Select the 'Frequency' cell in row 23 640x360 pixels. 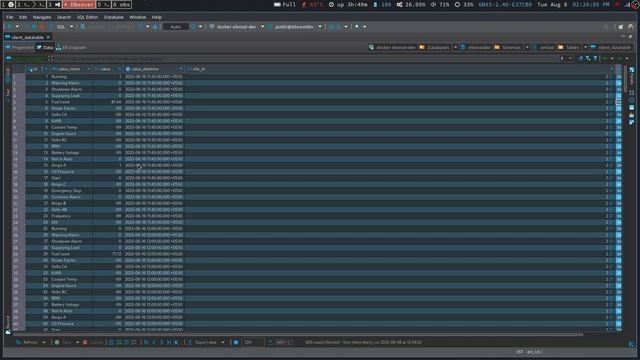point(71,216)
